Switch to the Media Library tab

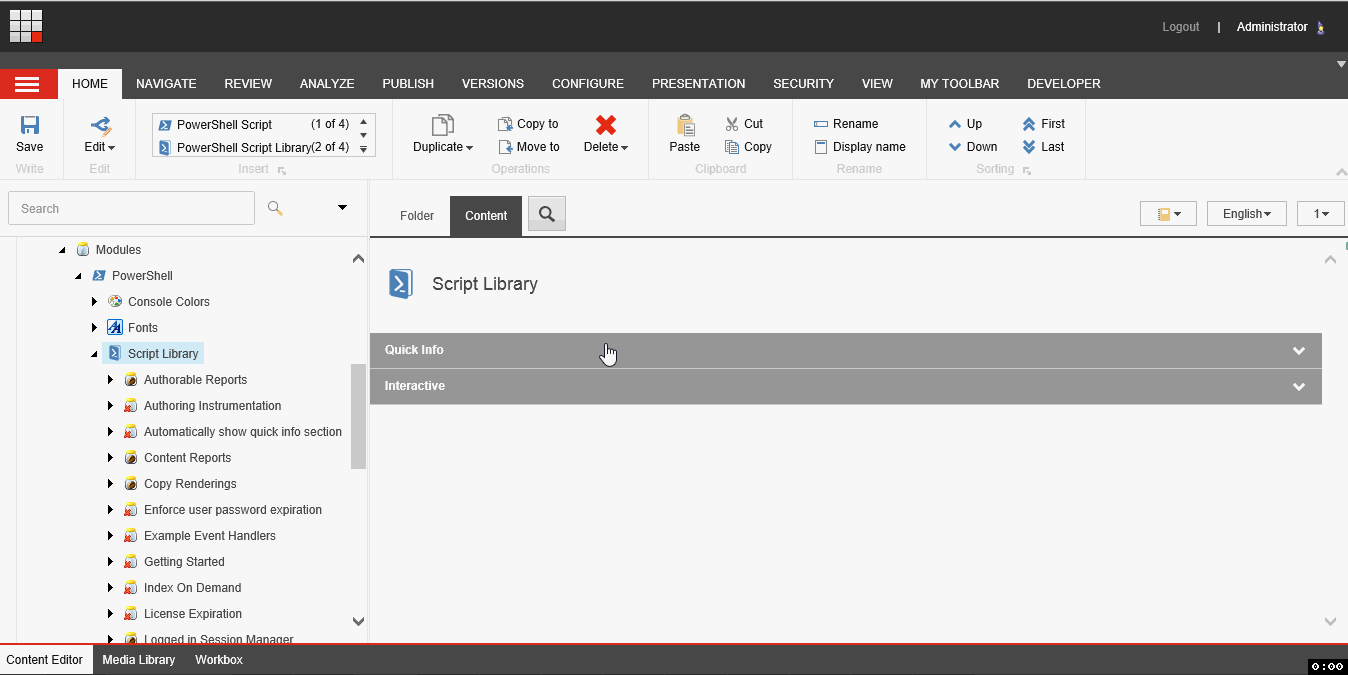click(x=139, y=660)
